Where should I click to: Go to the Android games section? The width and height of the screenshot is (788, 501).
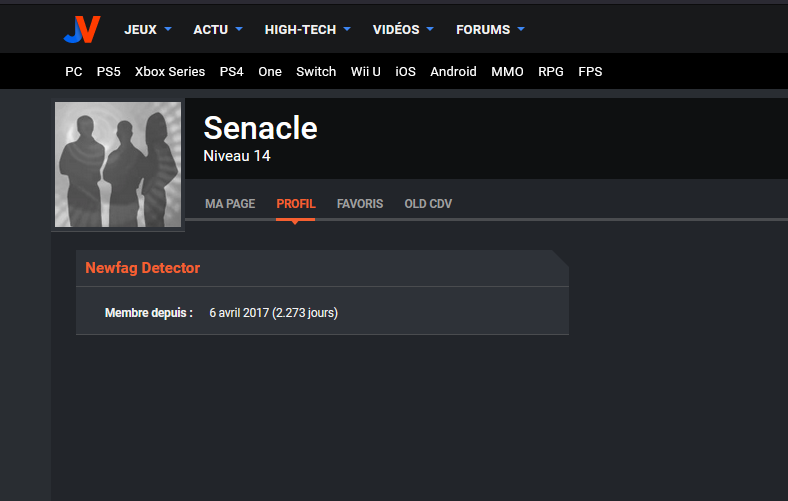pyautogui.click(x=453, y=72)
